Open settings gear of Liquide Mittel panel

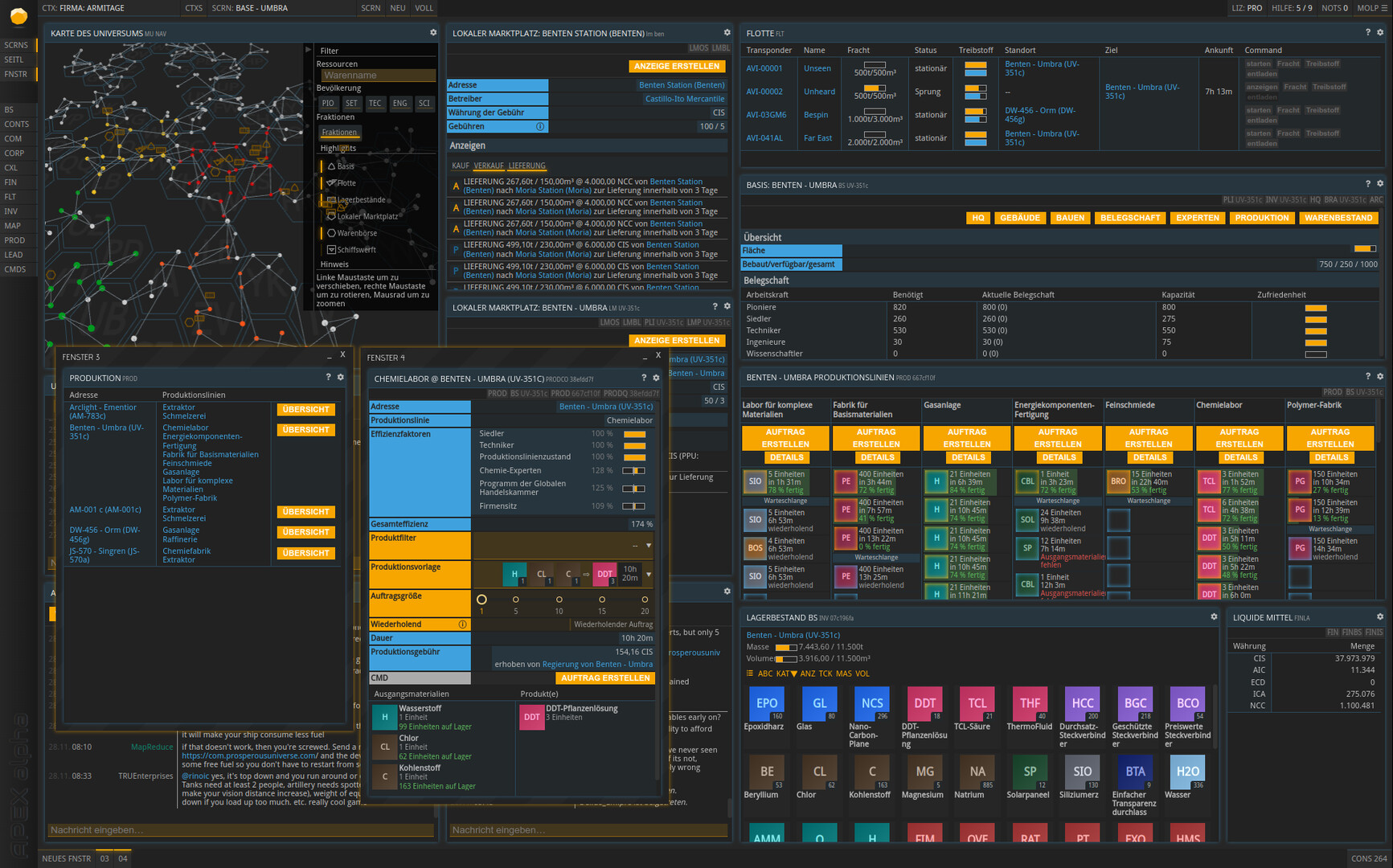click(x=1380, y=617)
